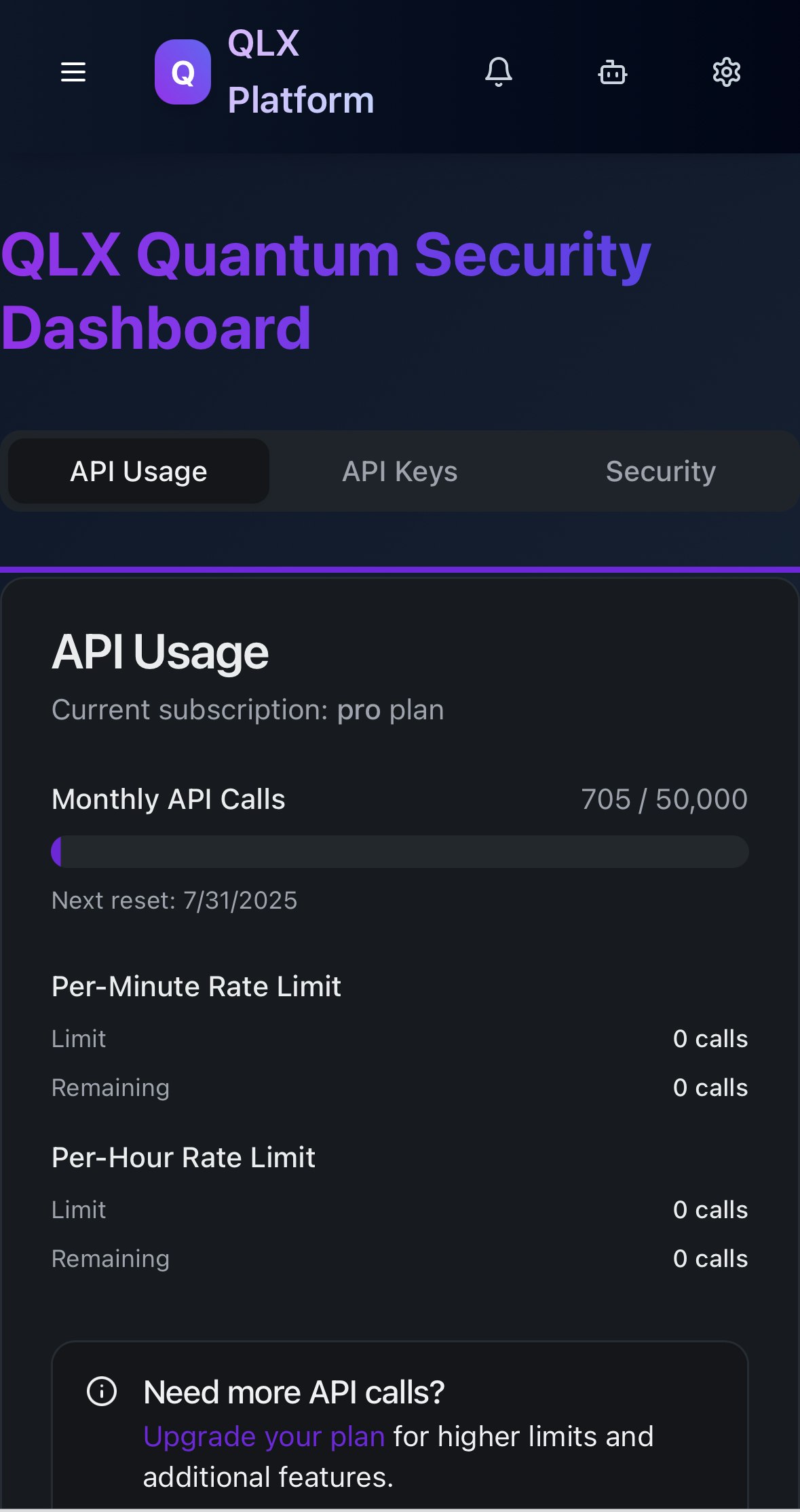Click the Monthly API Calls progress bar
The image size is (800, 1512).
click(x=400, y=852)
